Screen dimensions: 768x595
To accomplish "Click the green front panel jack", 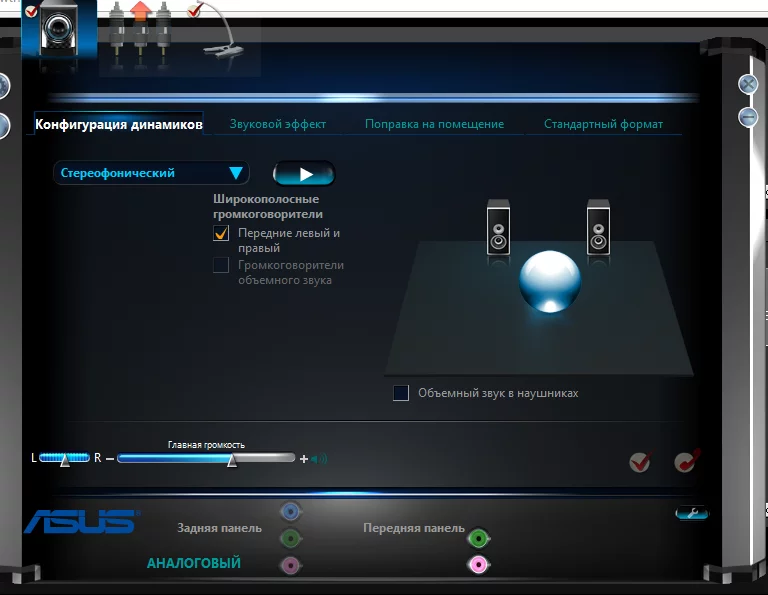I will tap(479, 539).
